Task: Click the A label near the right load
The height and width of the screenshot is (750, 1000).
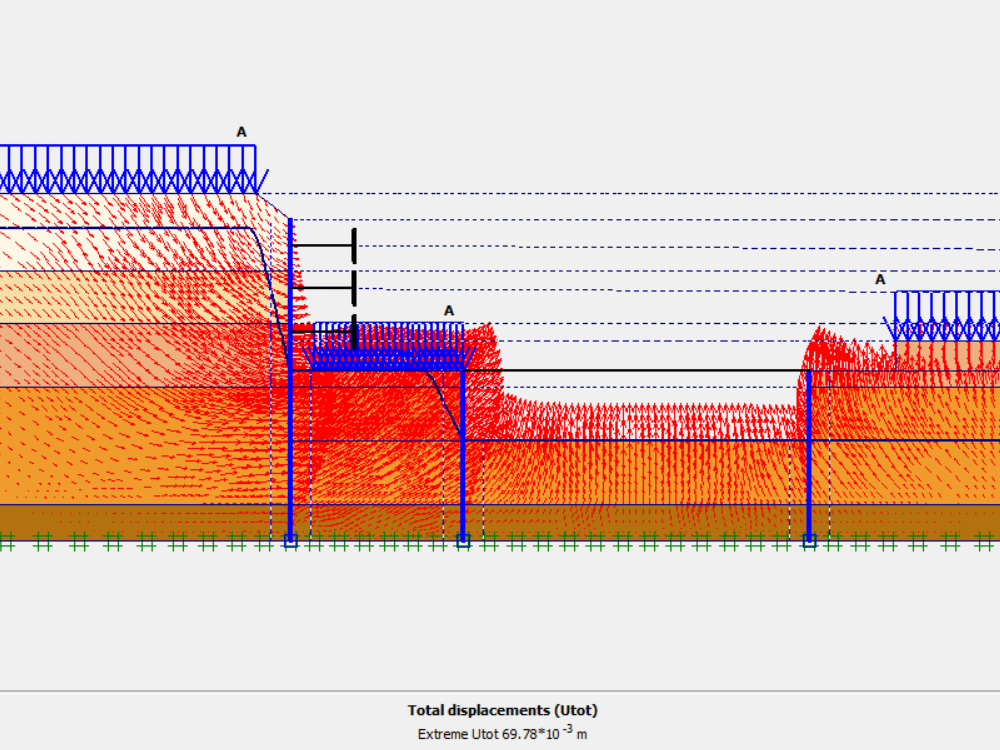Action: coord(880,279)
